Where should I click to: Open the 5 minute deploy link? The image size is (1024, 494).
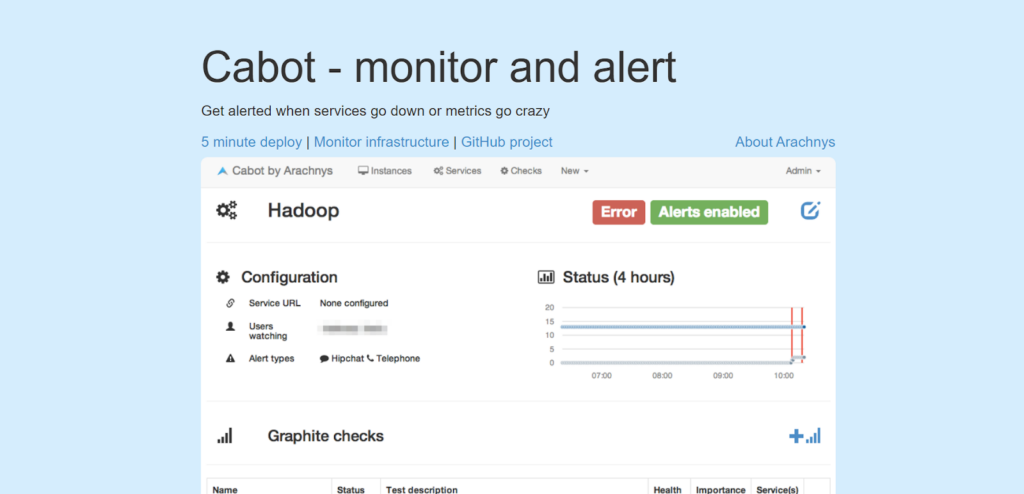[x=251, y=142]
